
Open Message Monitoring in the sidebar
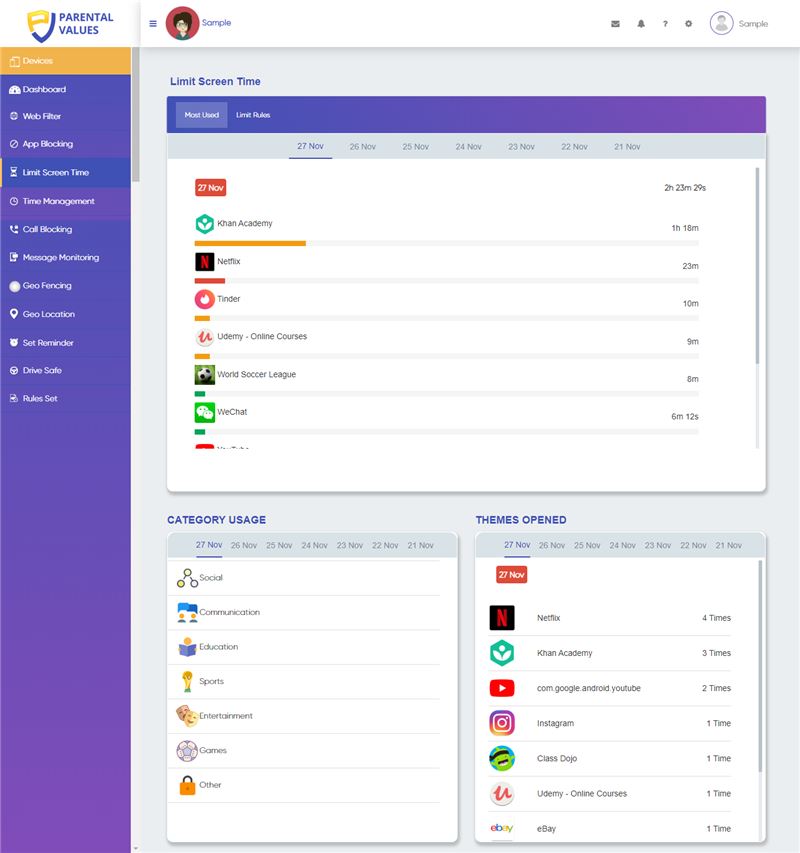click(x=65, y=257)
